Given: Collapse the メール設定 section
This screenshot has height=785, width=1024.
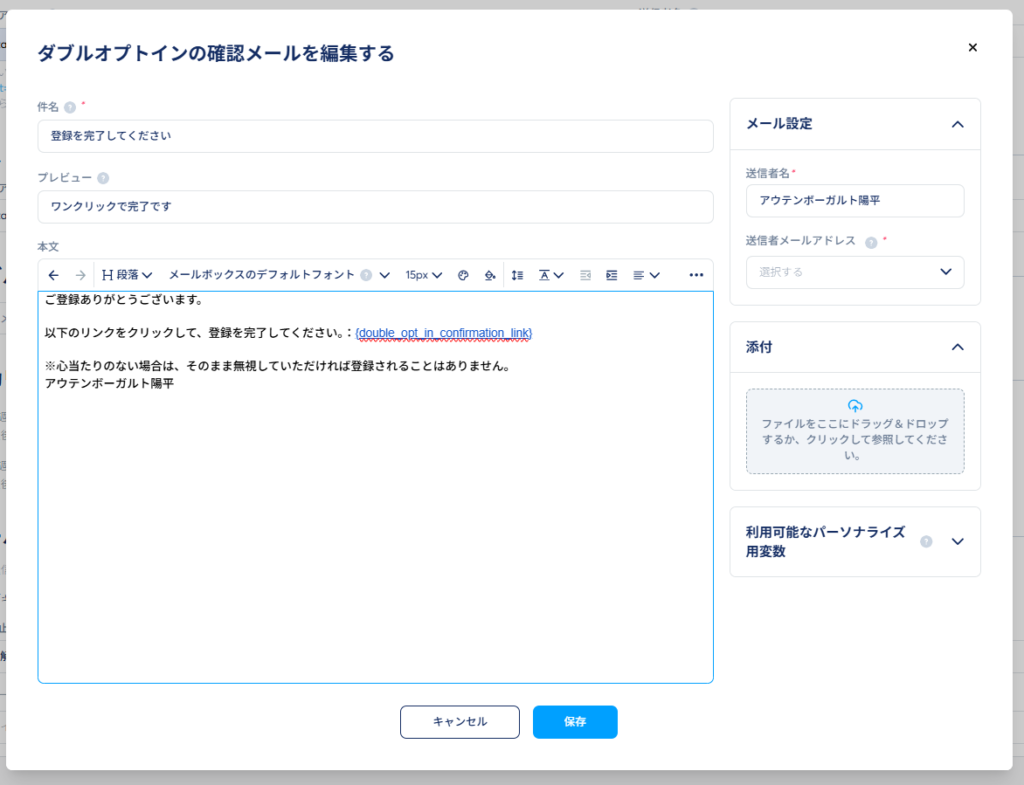Looking at the screenshot, I should coord(957,124).
